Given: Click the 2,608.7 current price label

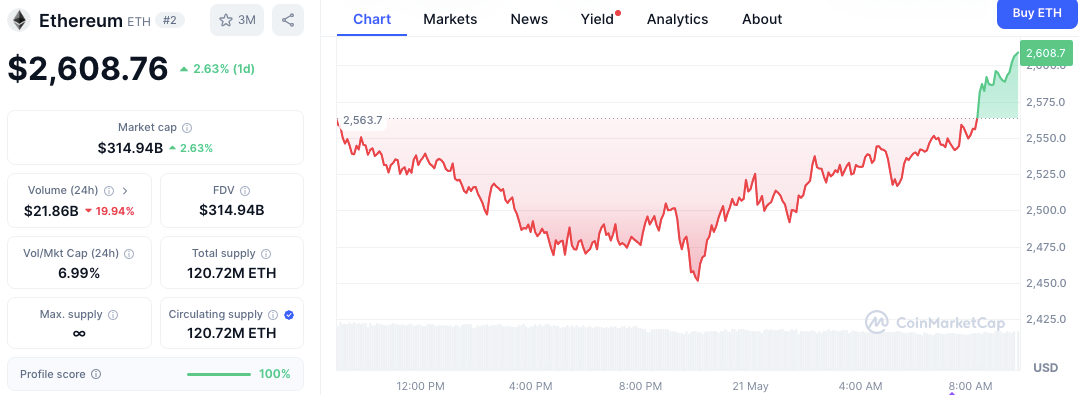Looking at the screenshot, I should (x=1045, y=54).
